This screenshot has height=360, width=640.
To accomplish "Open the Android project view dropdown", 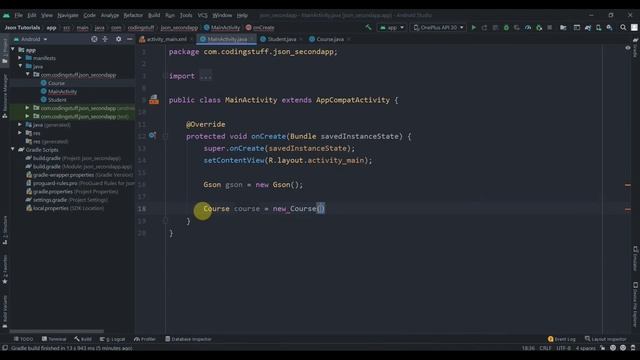I will [x=31, y=39].
